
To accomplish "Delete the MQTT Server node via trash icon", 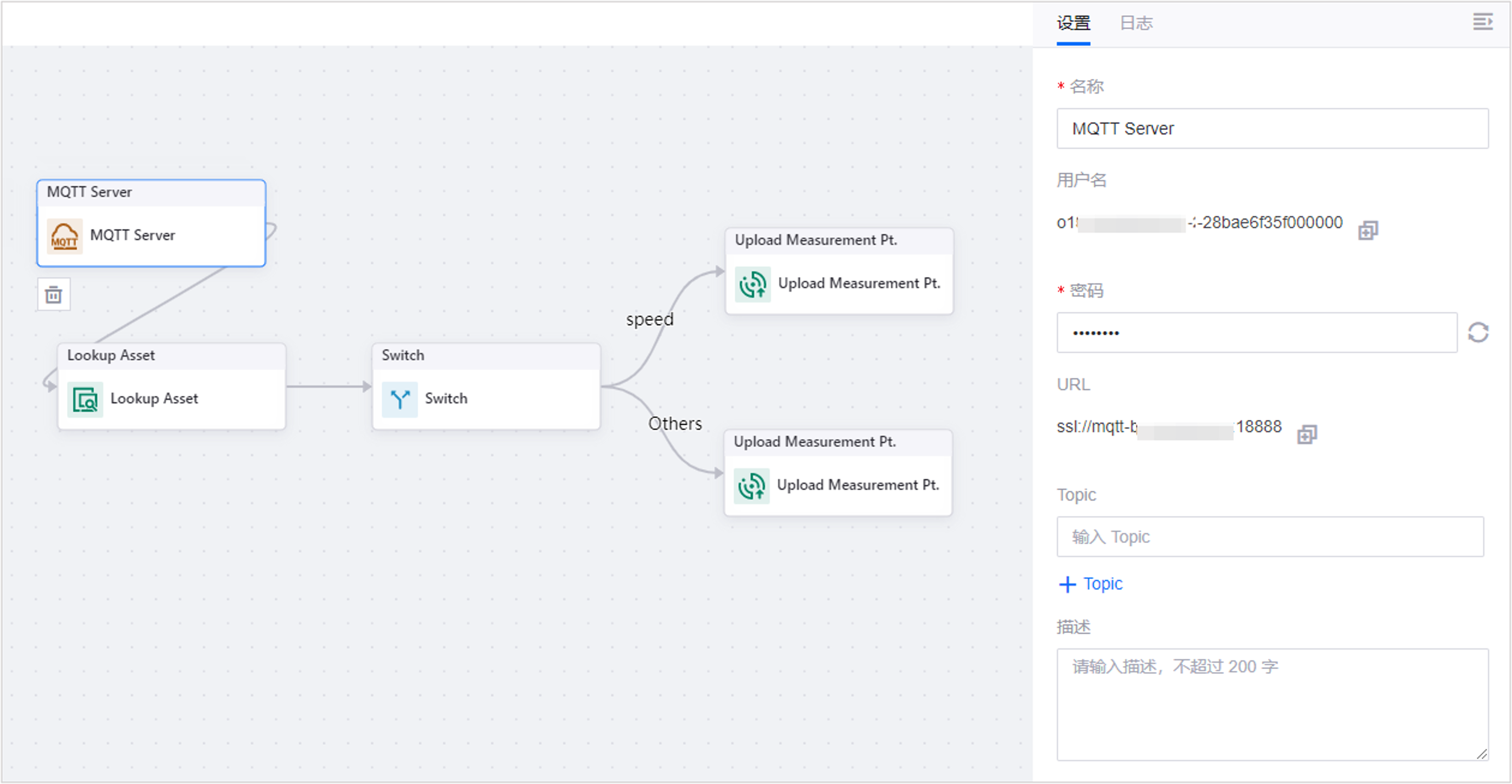I will [x=53, y=294].
